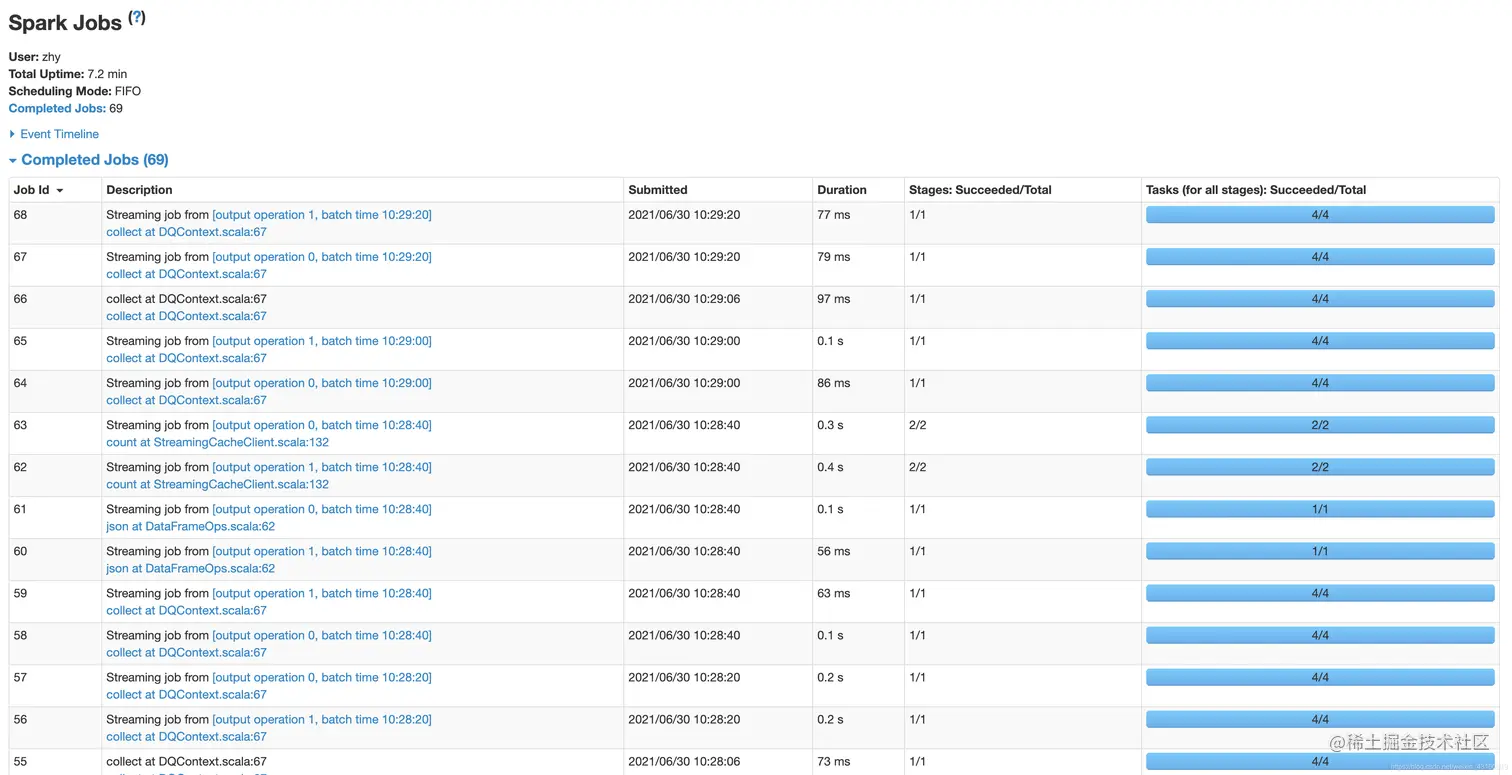Open job 60's json at DataFrameOps.scala:62 link

(x=190, y=568)
